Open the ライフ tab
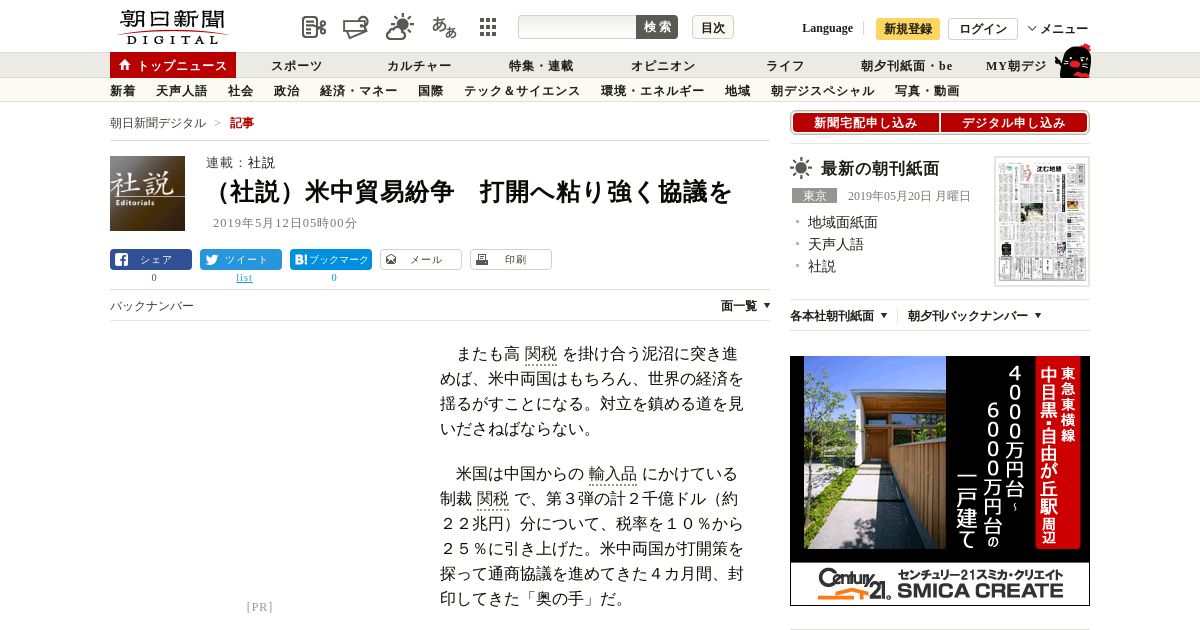The height and width of the screenshot is (630, 1200). (785, 66)
